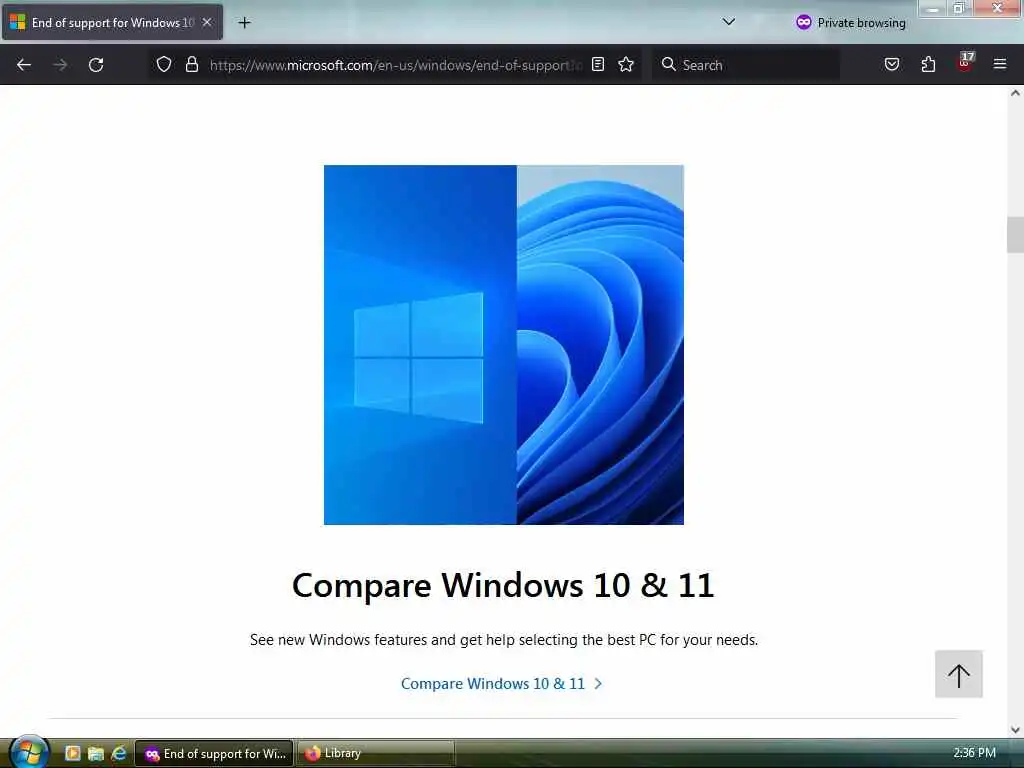Close the End of support tab

coord(207,22)
